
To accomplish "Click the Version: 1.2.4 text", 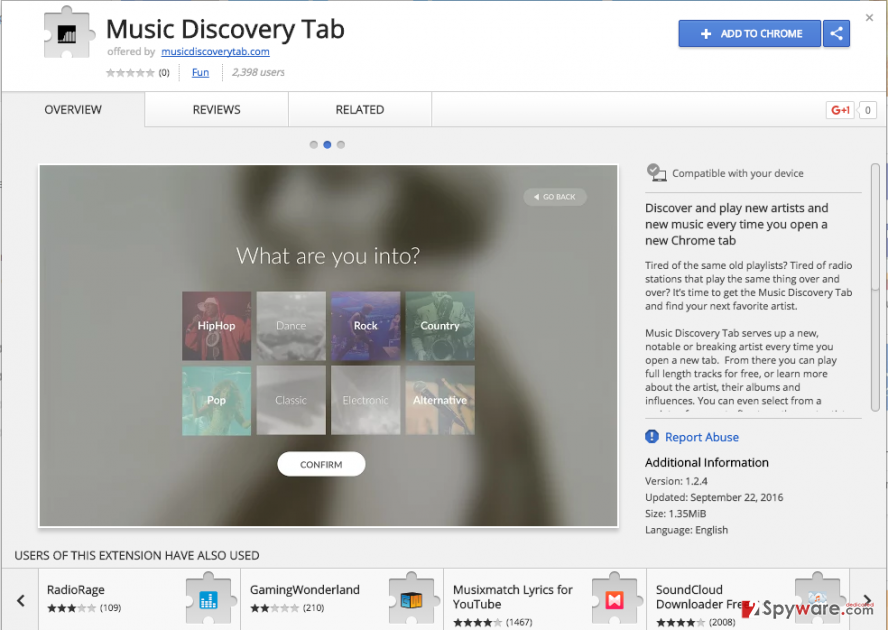I will (676, 481).
